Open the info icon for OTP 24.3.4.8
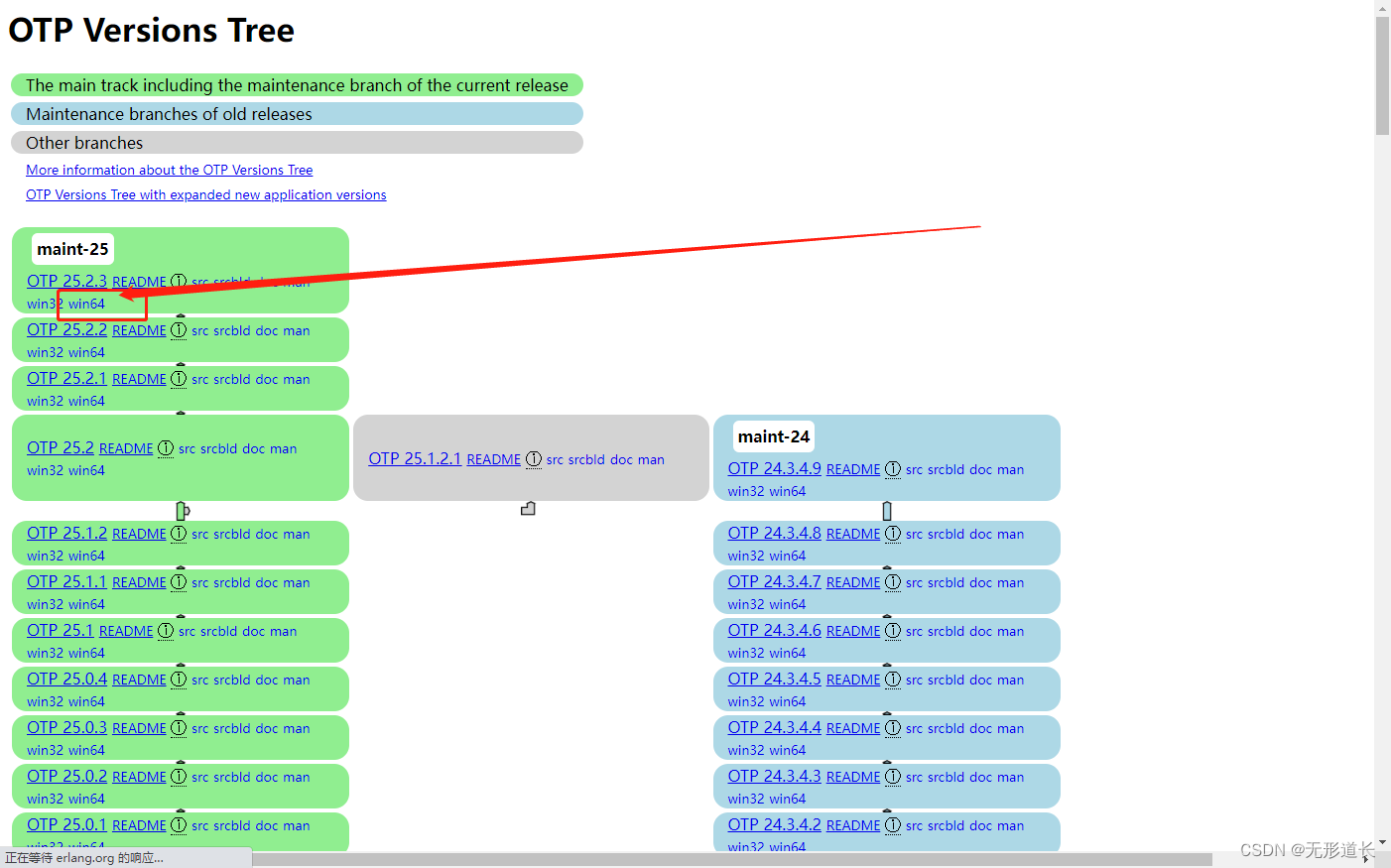This screenshot has width=1391, height=868. point(893,534)
